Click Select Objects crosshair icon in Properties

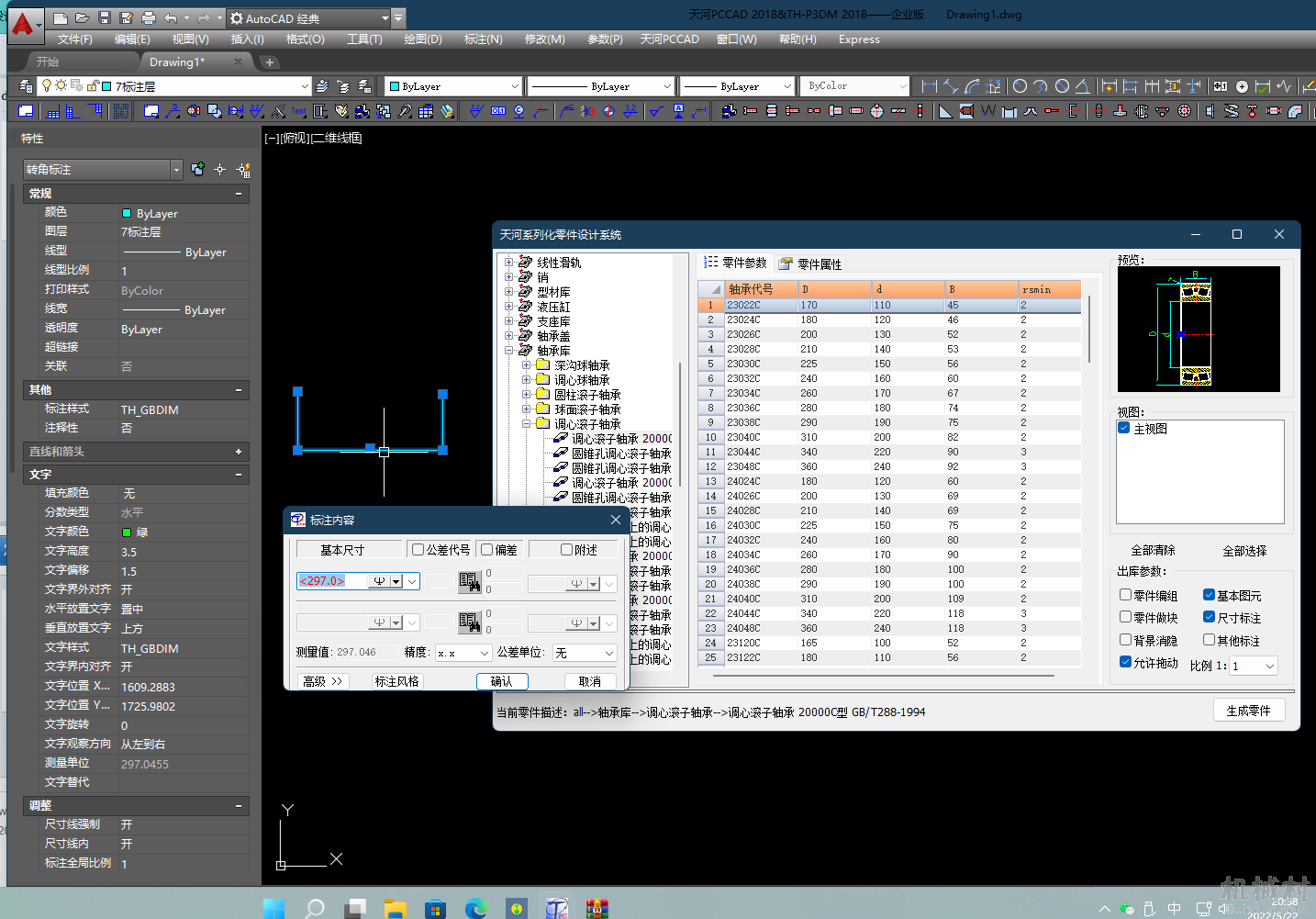220,170
